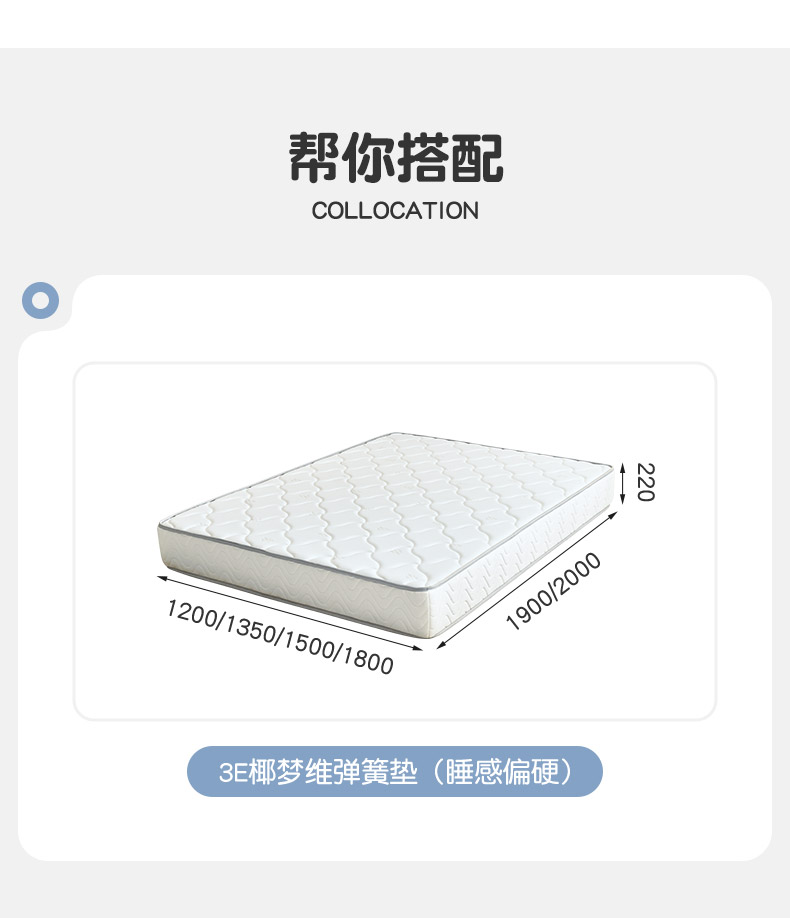Click the 3E椰梦维弹簧垫 label button
The width and height of the screenshot is (790, 918).
[395, 771]
